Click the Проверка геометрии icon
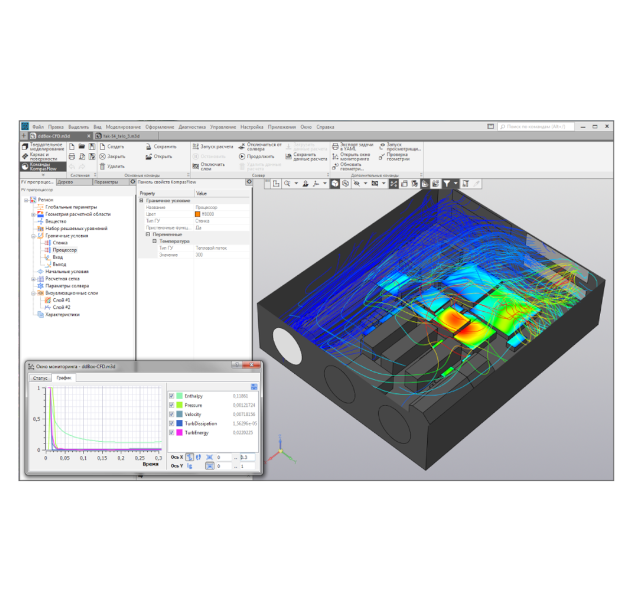The width and height of the screenshot is (633, 600). [383, 155]
